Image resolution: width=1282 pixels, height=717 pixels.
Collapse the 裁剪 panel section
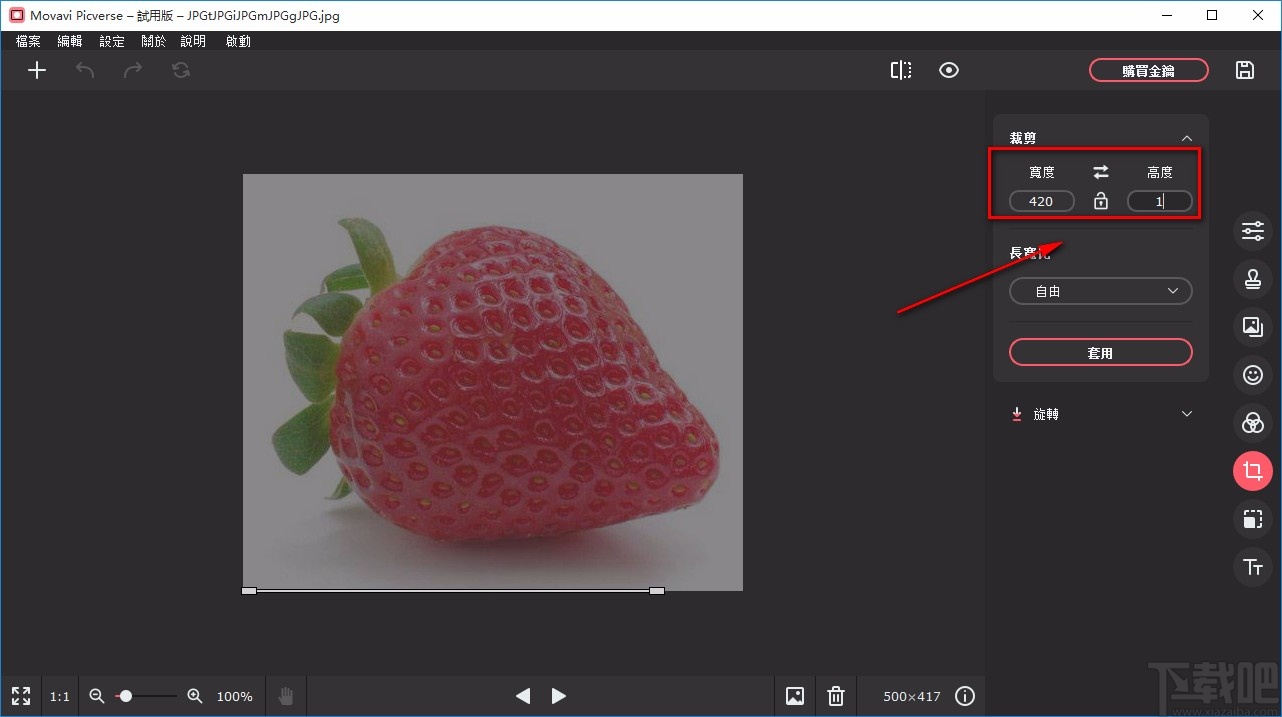[x=1186, y=138]
